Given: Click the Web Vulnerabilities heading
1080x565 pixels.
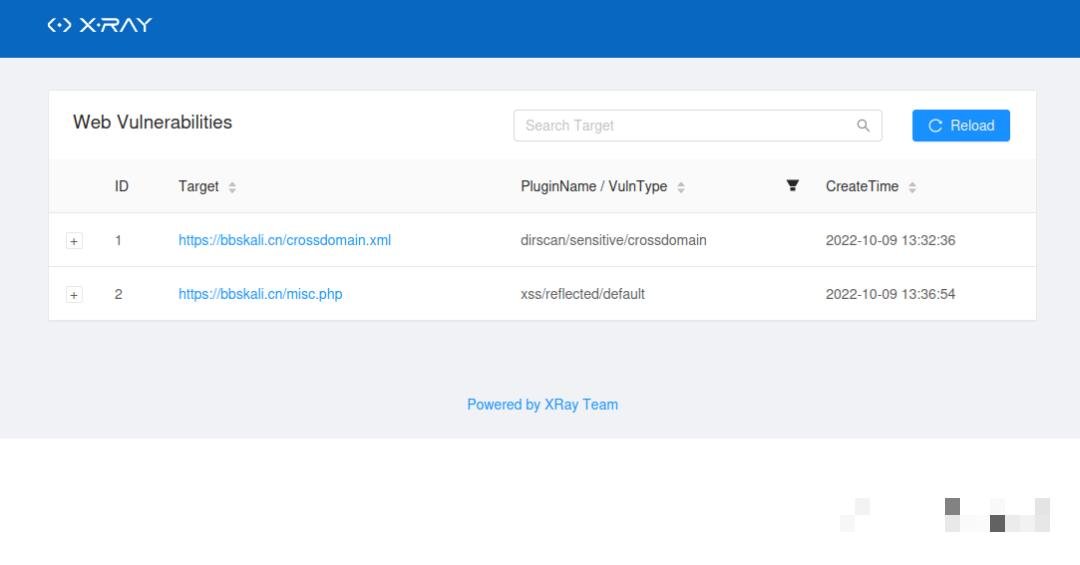Looking at the screenshot, I should (152, 122).
